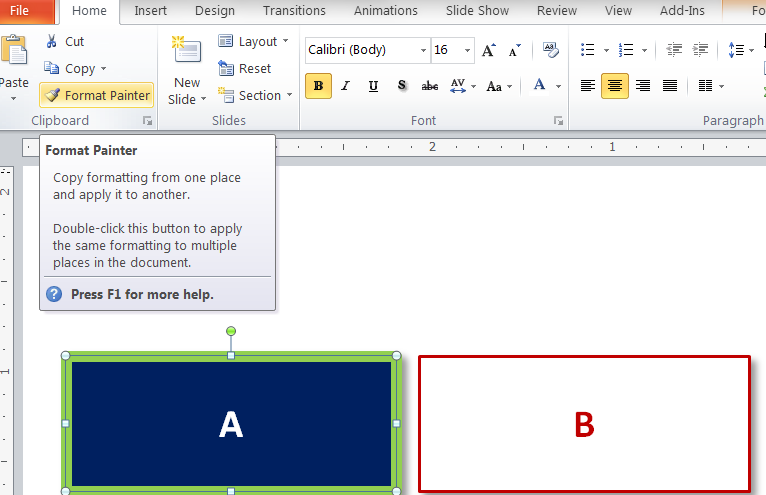Switch to the Transitions tab

pyautogui.click(x=294, y=11)
